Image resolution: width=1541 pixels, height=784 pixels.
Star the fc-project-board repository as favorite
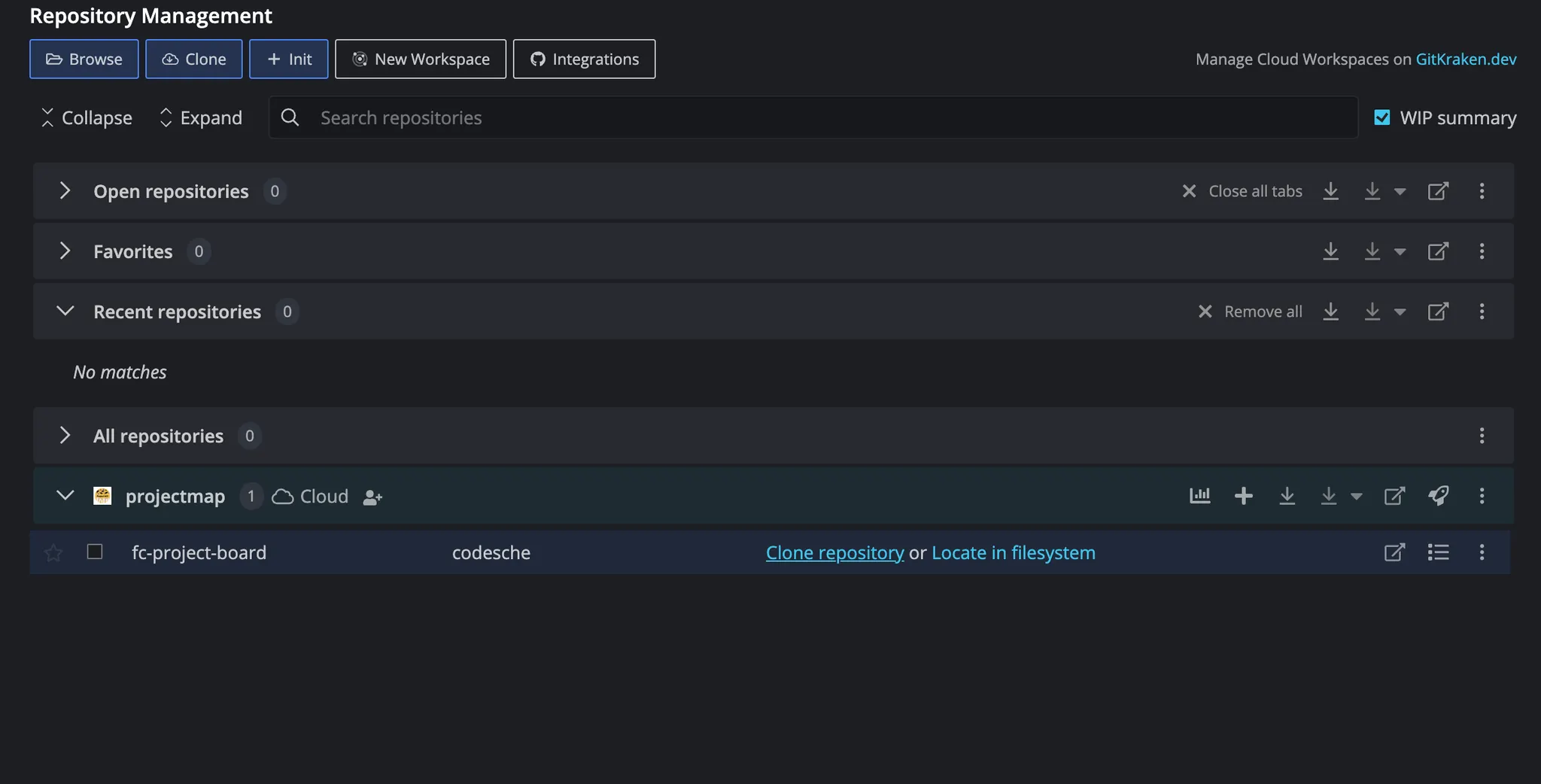tap(53, 553)
